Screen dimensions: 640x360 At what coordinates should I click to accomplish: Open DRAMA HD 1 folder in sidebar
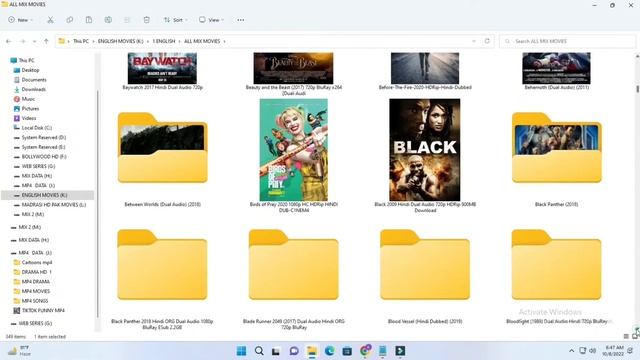coord(36,272)
